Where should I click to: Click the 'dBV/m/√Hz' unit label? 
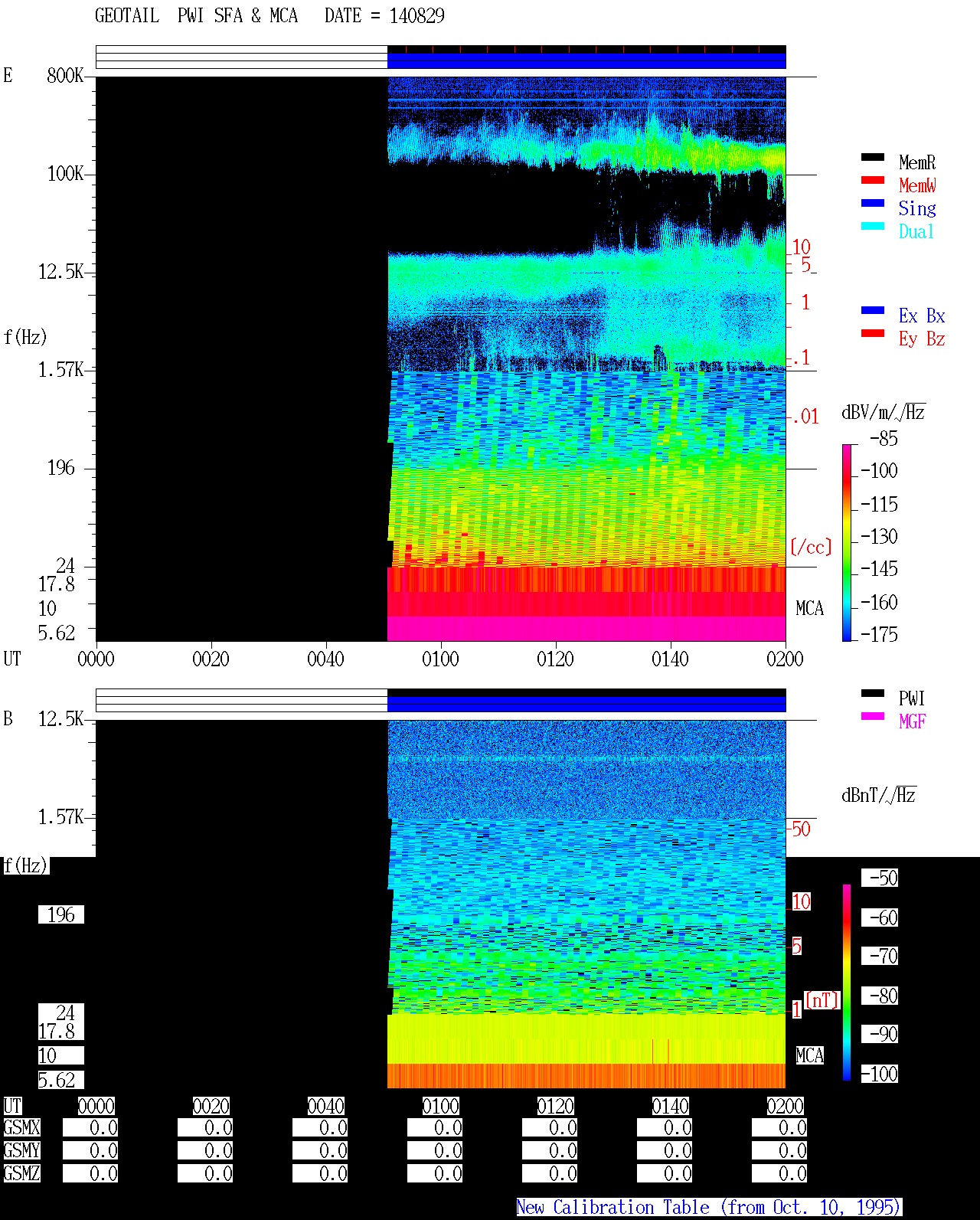click(x=884, y=412)
